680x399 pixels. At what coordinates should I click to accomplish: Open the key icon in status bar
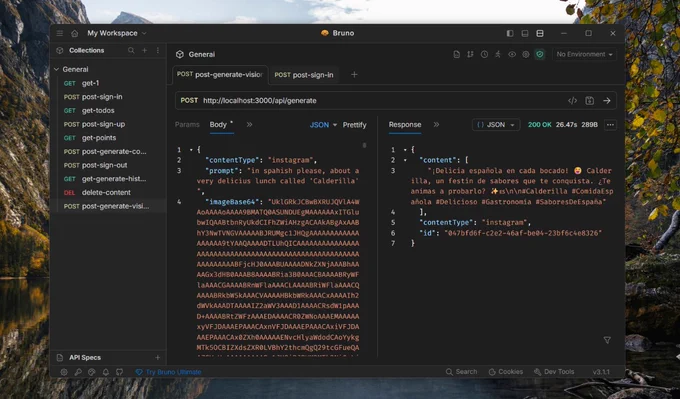[x=78, y=372]
